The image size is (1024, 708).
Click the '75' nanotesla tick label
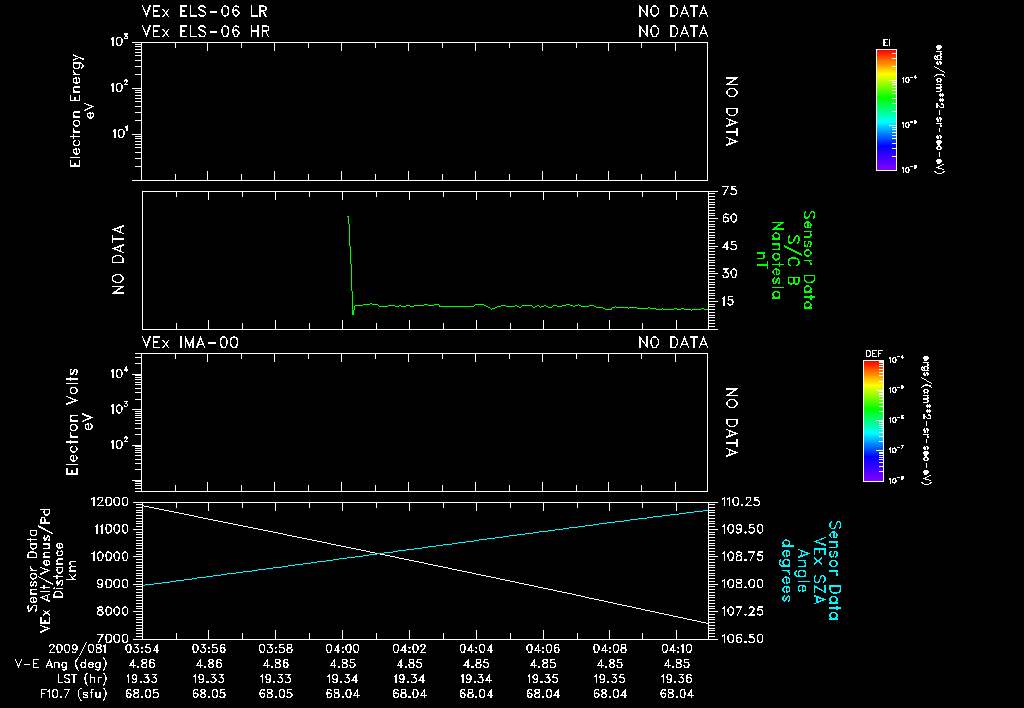(x=729, y=191)
